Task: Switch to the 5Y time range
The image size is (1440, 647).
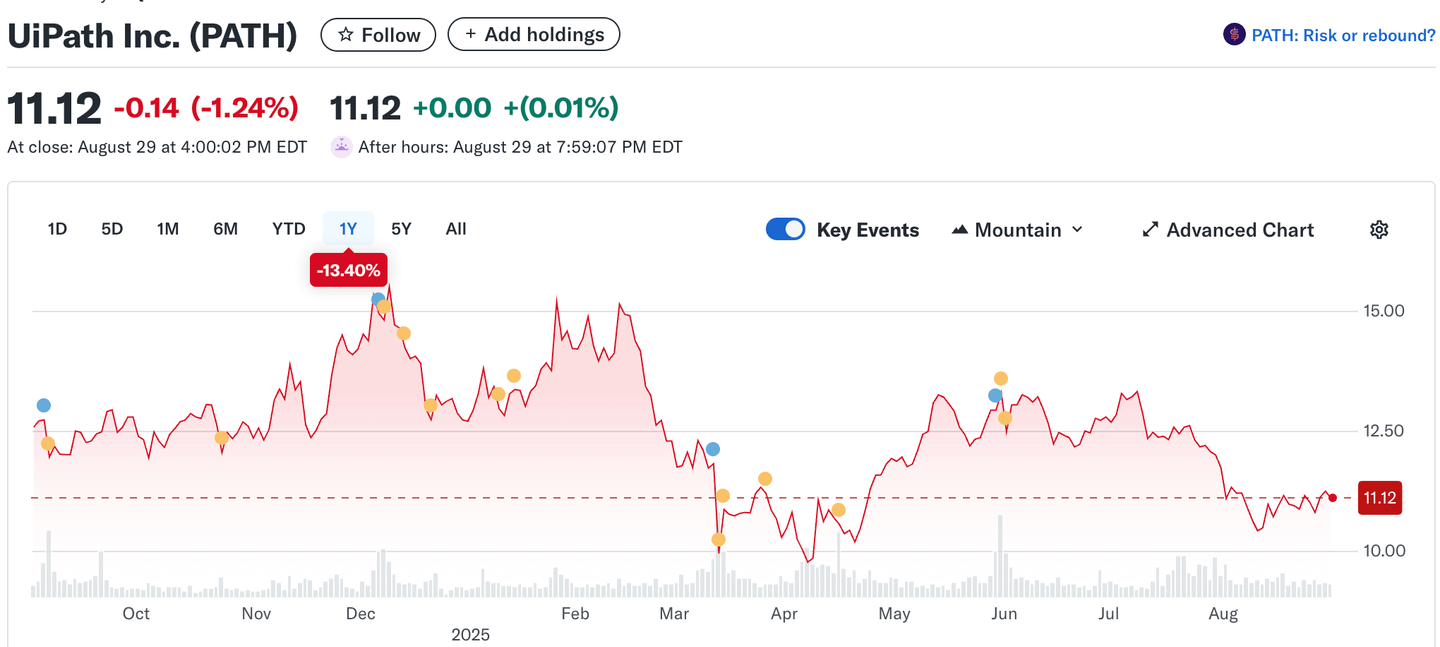Action: (x=401, y=229)
